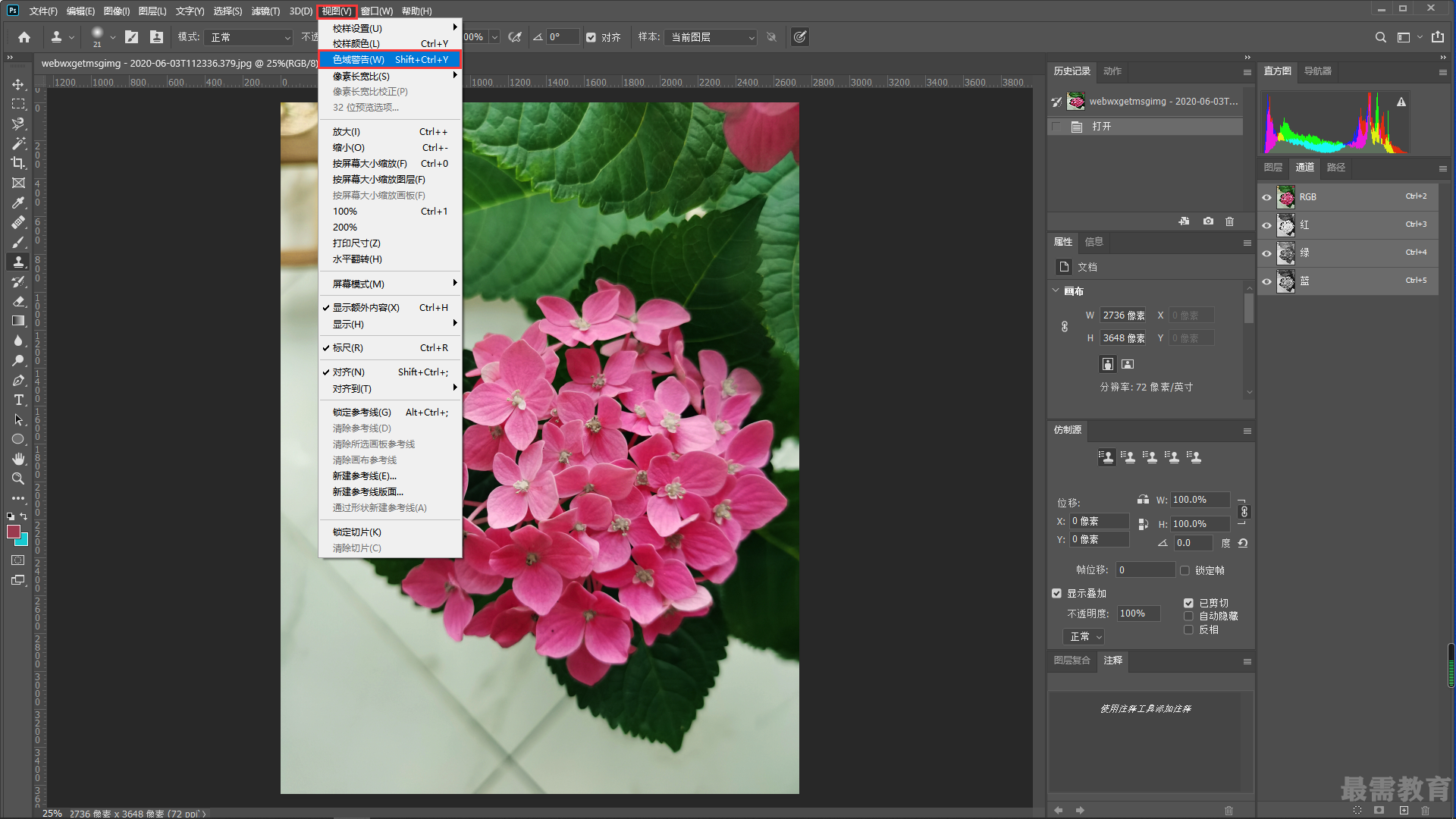Select the Ellipse shape tool
The height and width of the screenshot is (819, 1456).
18,439
